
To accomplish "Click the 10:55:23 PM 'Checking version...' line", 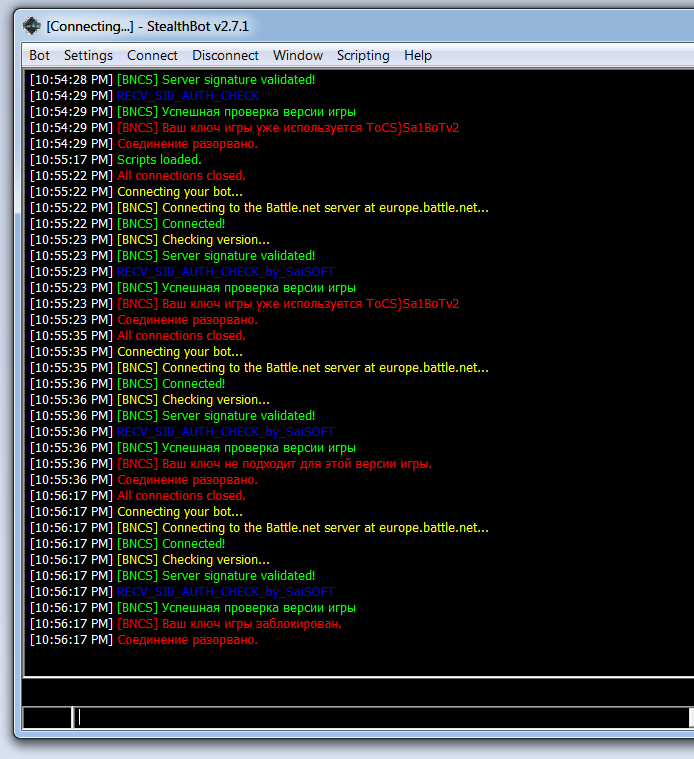I will [150, 240].
